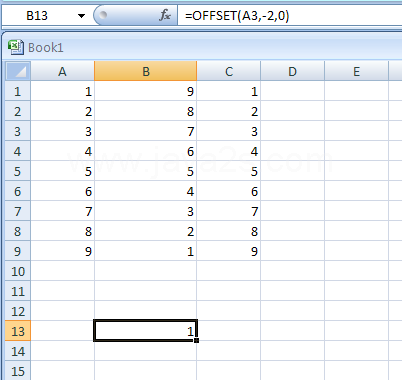This screenshot has width=402, height=380.
Task: Click cell C3 containing 3
Action: pos(229,131)
